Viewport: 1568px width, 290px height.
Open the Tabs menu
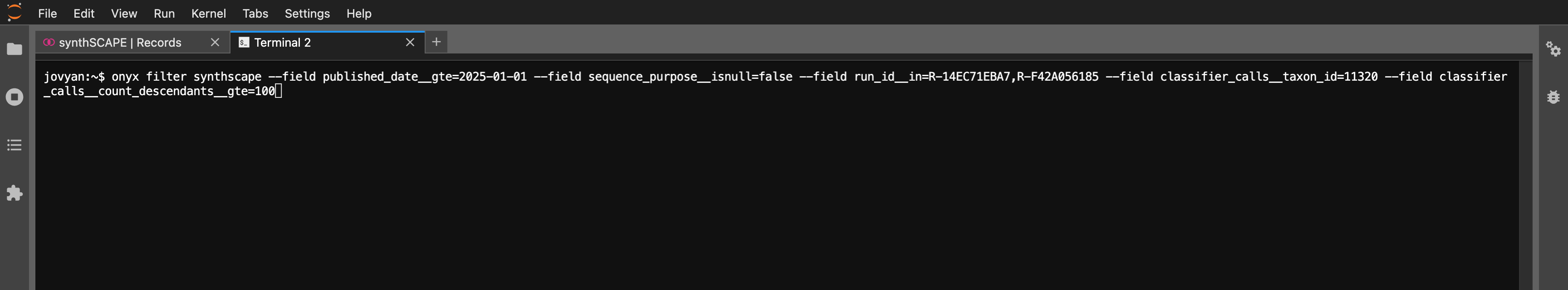255,14
